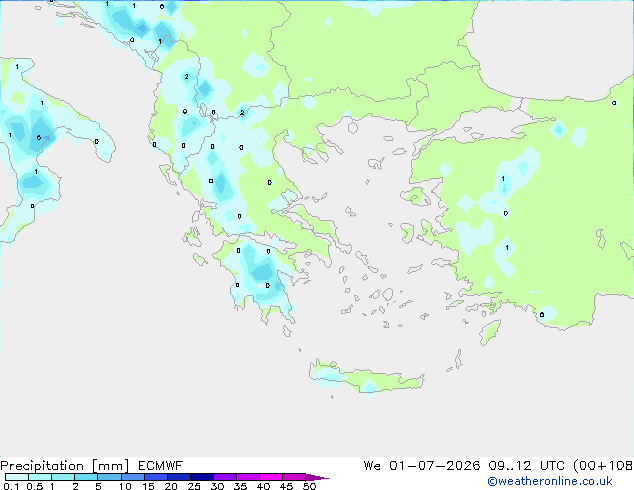Click the '15' legend scale label
The height and width of the screenshot is (490, 634).
pyautogui.click(x=148, y=486)
